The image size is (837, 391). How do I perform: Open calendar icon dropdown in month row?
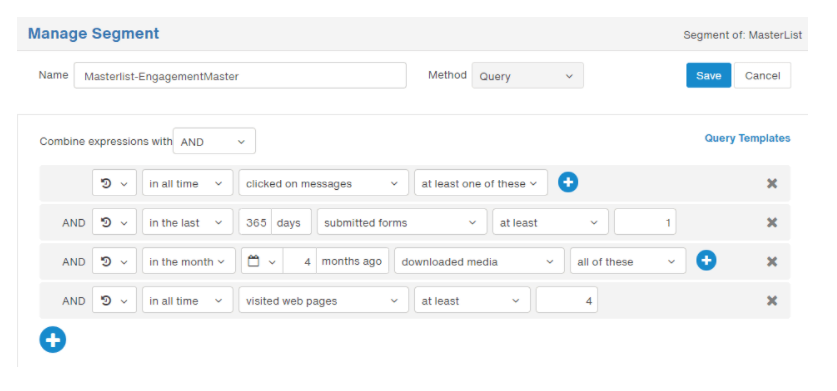(x=262, y=262)
